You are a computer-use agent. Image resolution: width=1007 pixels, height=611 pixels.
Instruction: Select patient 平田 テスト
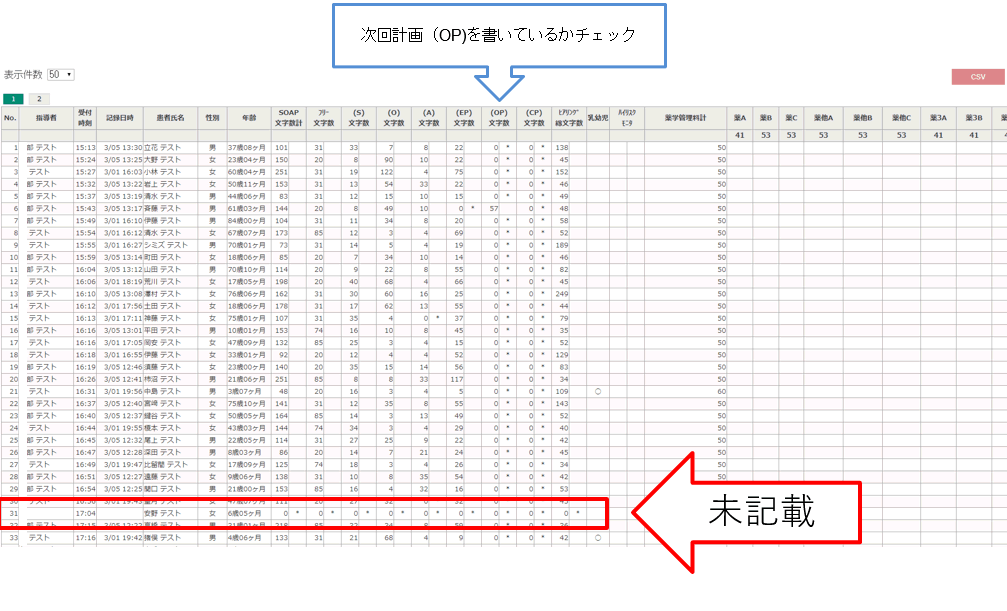click(162, 330)
